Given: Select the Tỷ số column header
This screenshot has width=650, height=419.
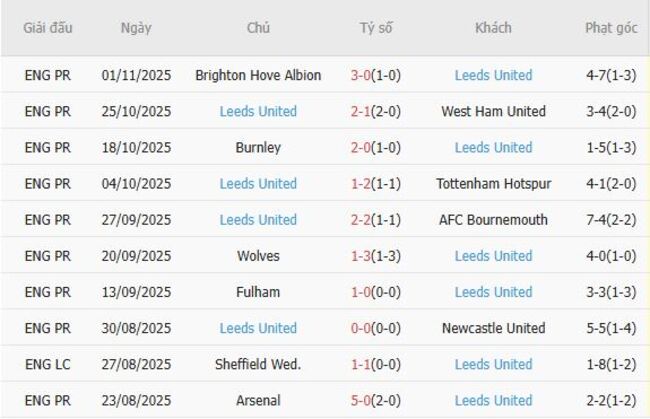Looking at the screenshot, I should [x=376, y=28].
